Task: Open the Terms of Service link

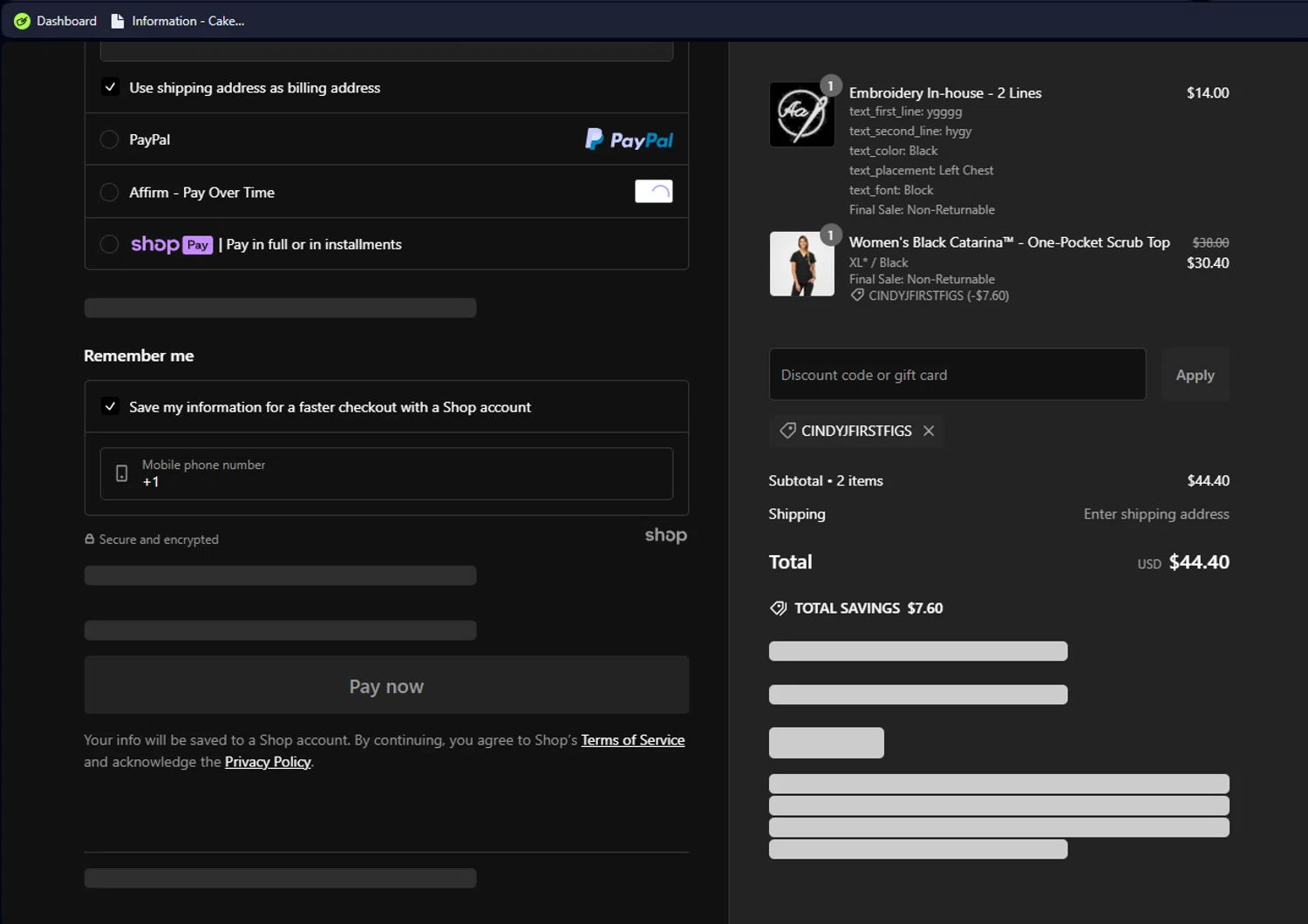Action: pos(632,740)
